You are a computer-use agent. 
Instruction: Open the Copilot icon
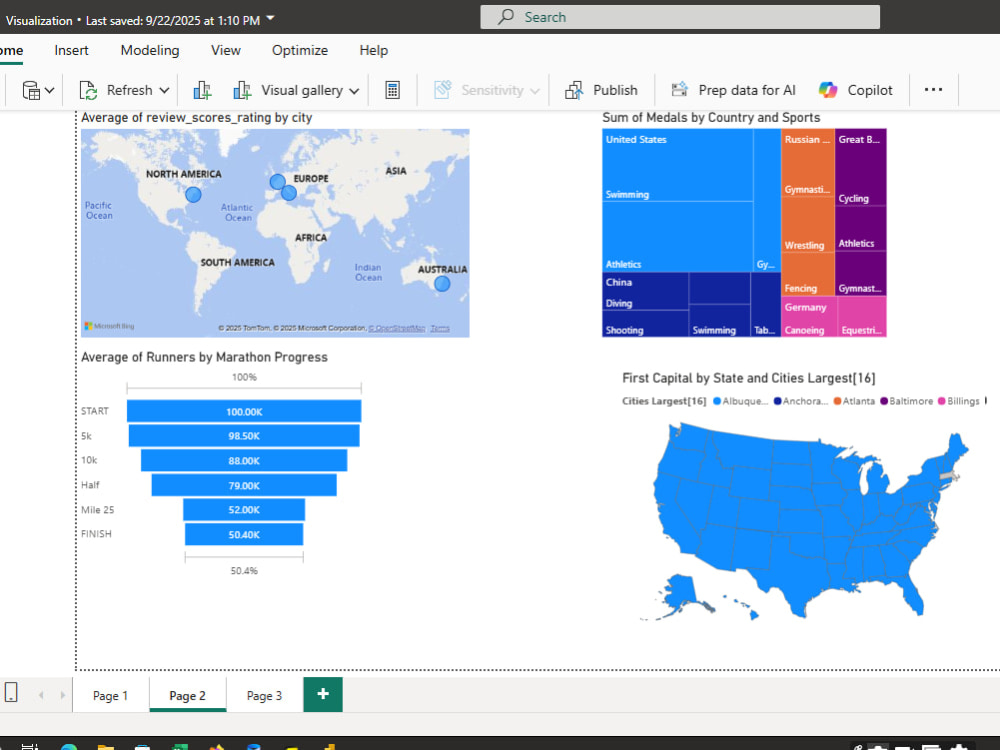(828, 90)
